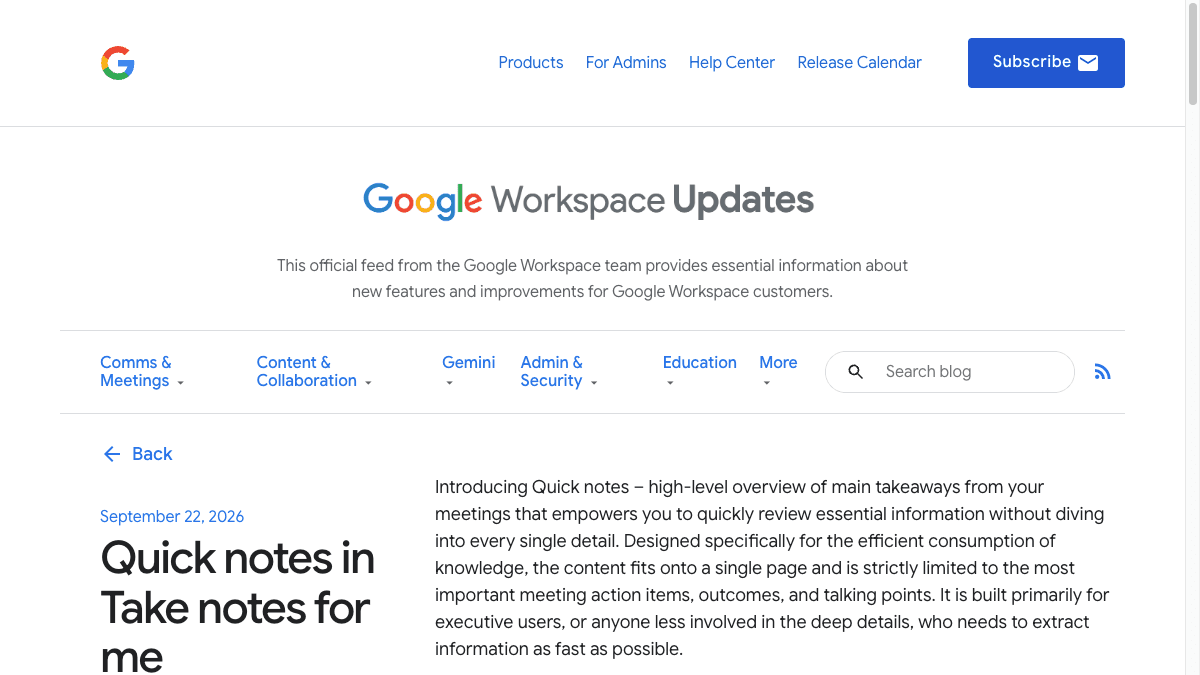Click the envelope icon in Subscribe
The width and height of the screenshot is (1200, 675).
point(1088,63)
